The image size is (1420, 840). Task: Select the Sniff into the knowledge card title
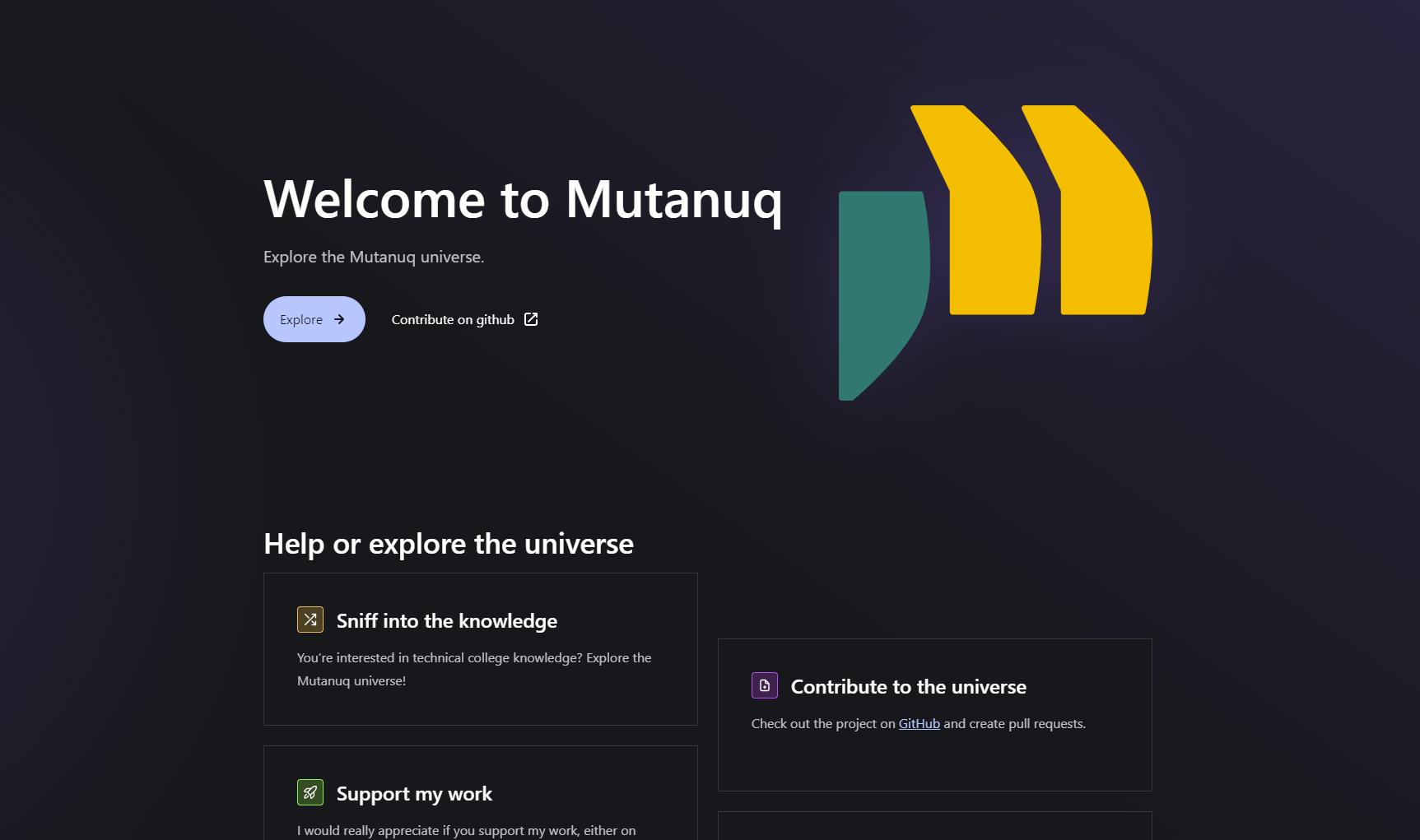(x=447, y=621)
